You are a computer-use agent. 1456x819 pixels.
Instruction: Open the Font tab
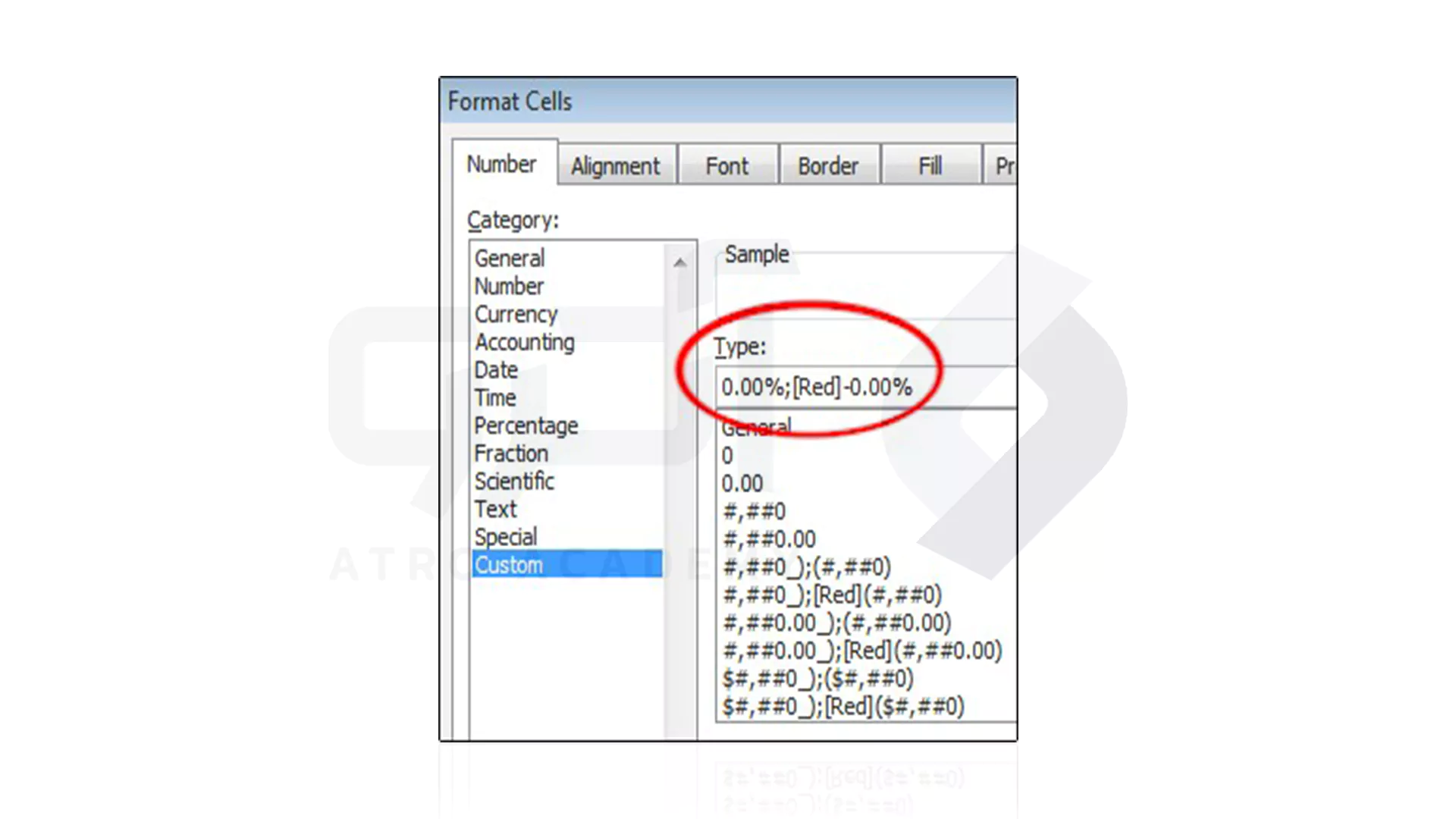point(727,166)
